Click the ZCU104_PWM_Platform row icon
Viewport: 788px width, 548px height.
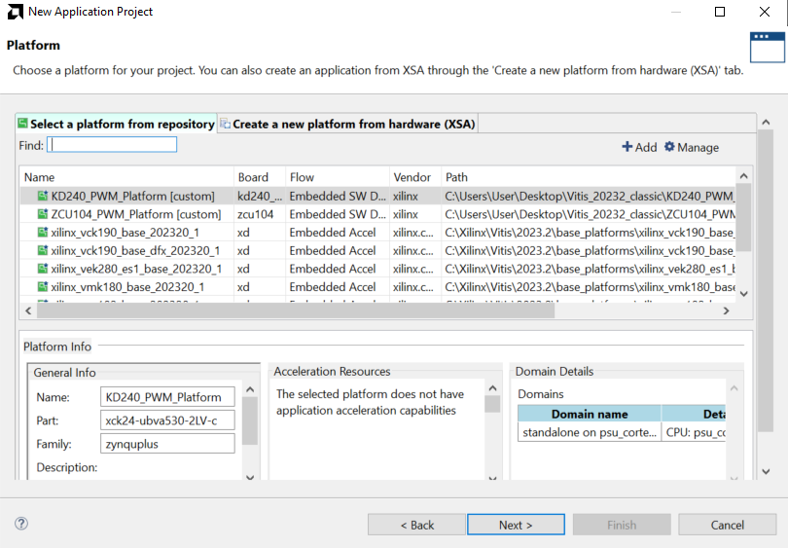43,214
